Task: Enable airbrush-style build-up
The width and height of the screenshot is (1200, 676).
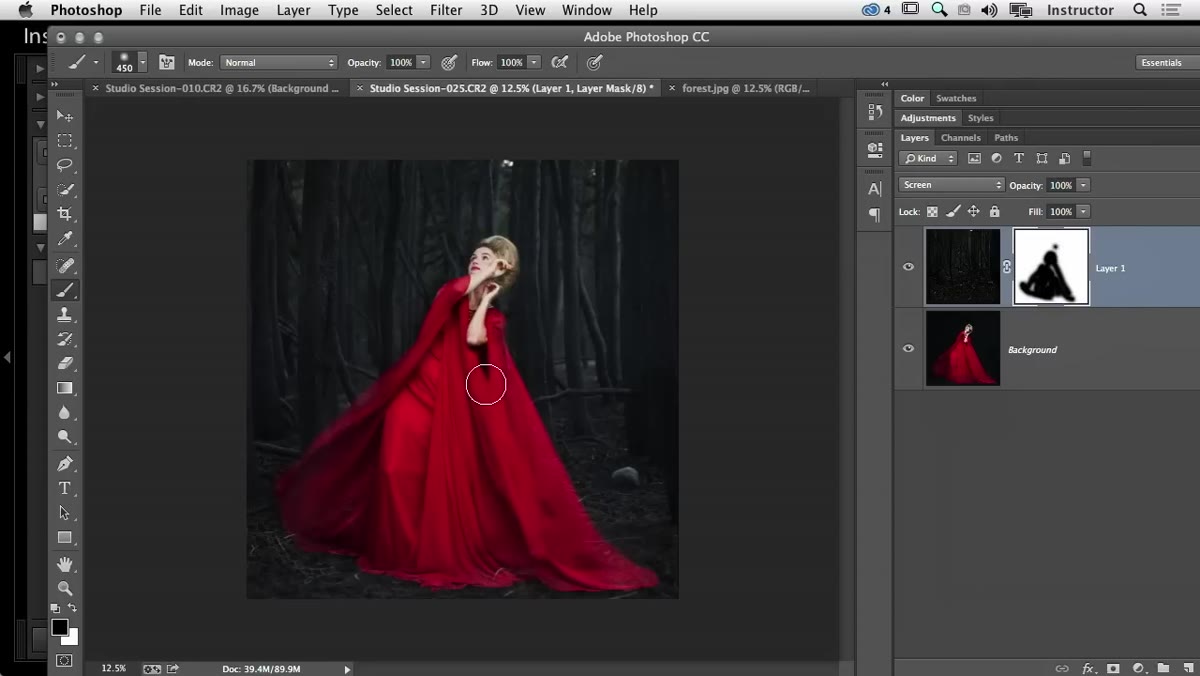Action: (560, 62)
